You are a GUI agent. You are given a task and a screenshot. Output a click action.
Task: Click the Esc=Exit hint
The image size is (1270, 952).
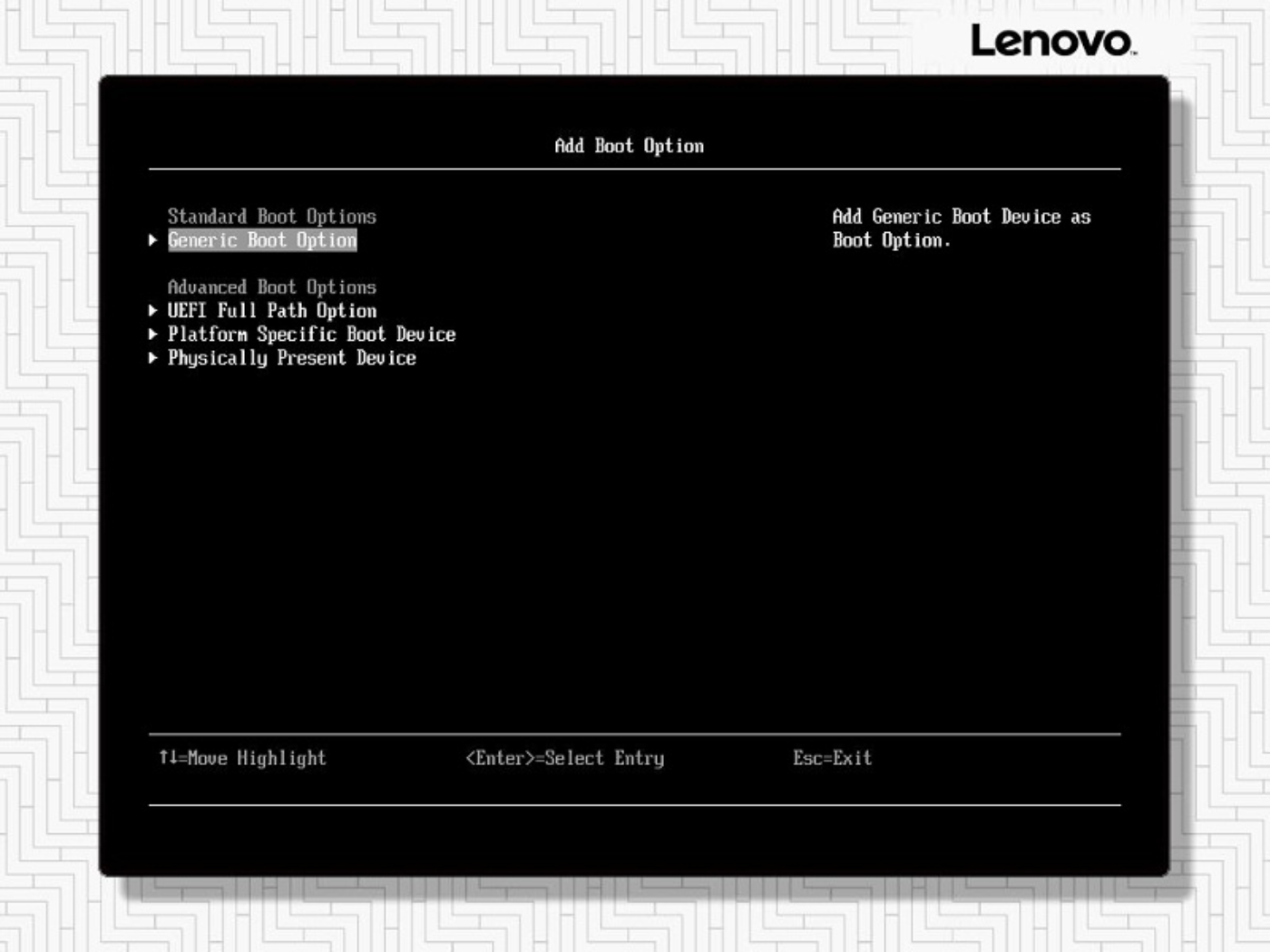[x=832, y=758]
